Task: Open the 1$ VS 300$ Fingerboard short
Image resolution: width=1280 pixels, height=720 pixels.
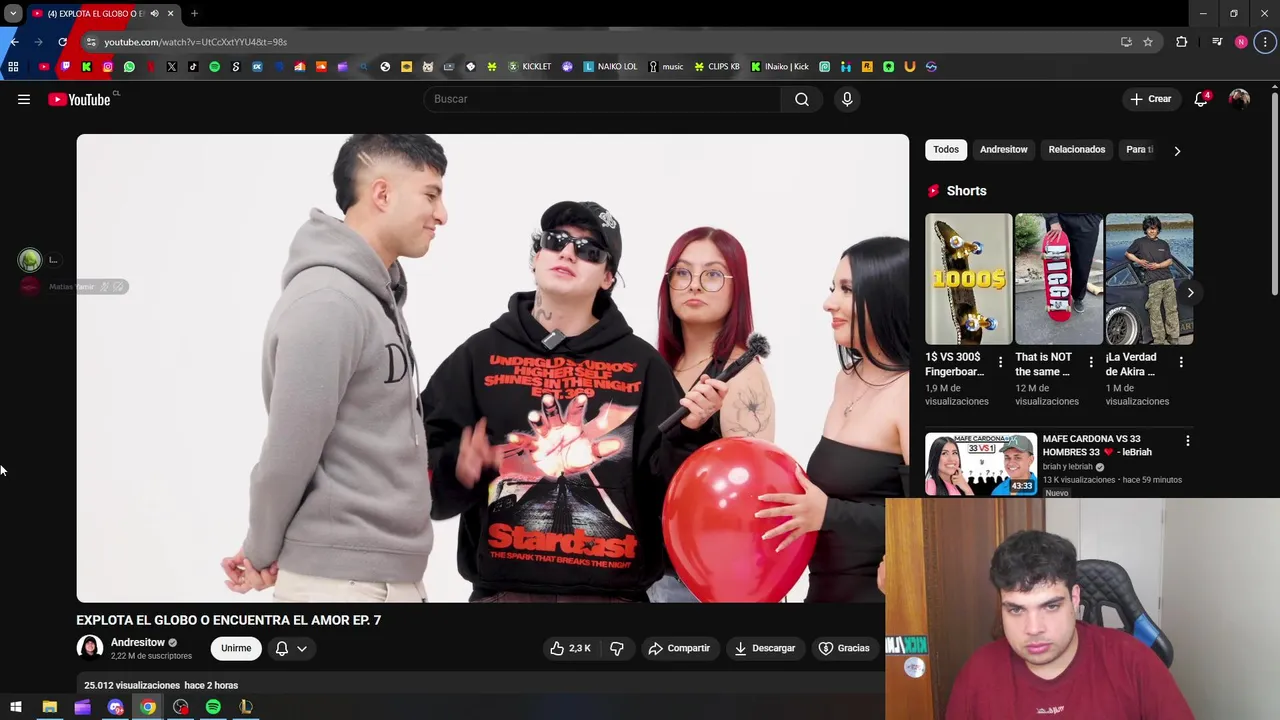Action: click(x=968, y=279)
